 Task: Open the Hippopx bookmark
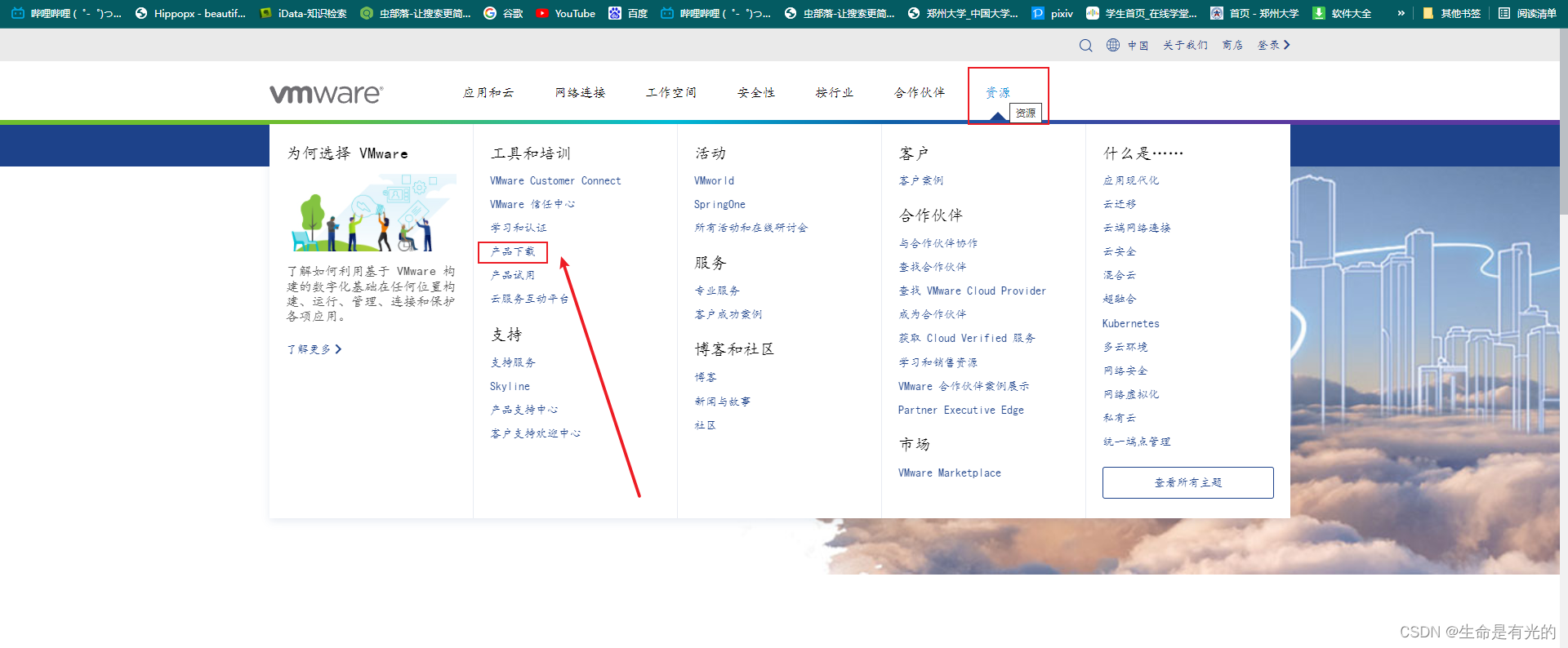coord(190,13)
